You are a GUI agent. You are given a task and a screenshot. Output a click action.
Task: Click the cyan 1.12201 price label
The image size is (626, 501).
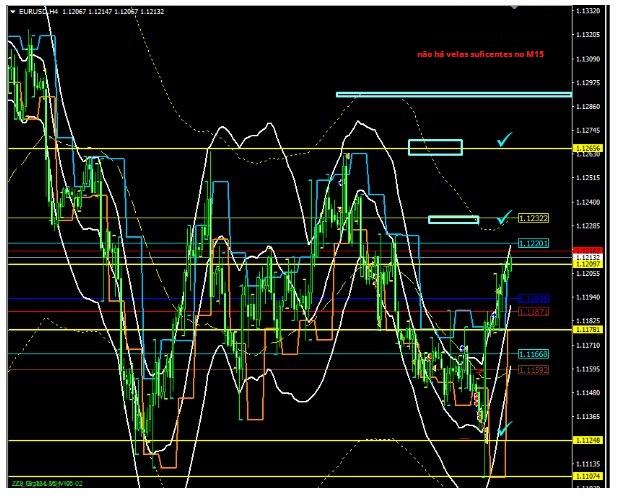pos(533,243)
